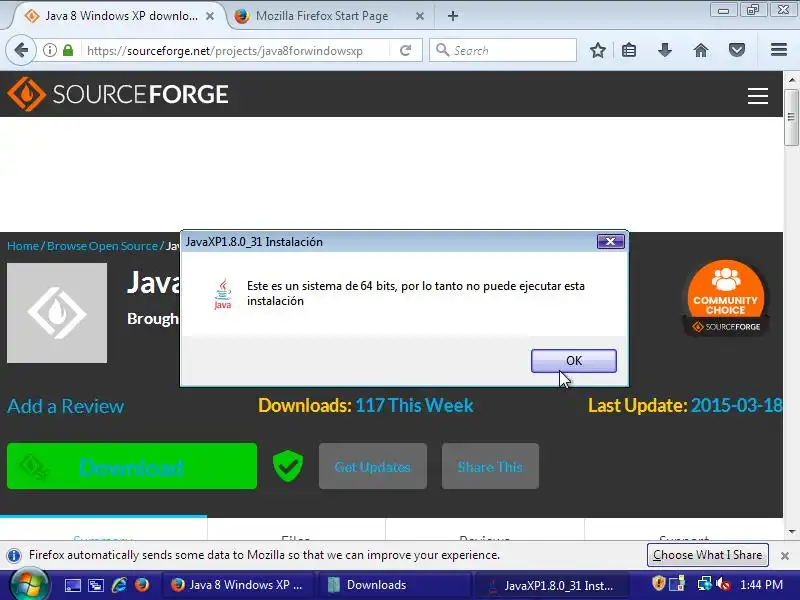800x600 pixels.
Task: Click the Community Choice badge
Action: [x=725, y=297]
